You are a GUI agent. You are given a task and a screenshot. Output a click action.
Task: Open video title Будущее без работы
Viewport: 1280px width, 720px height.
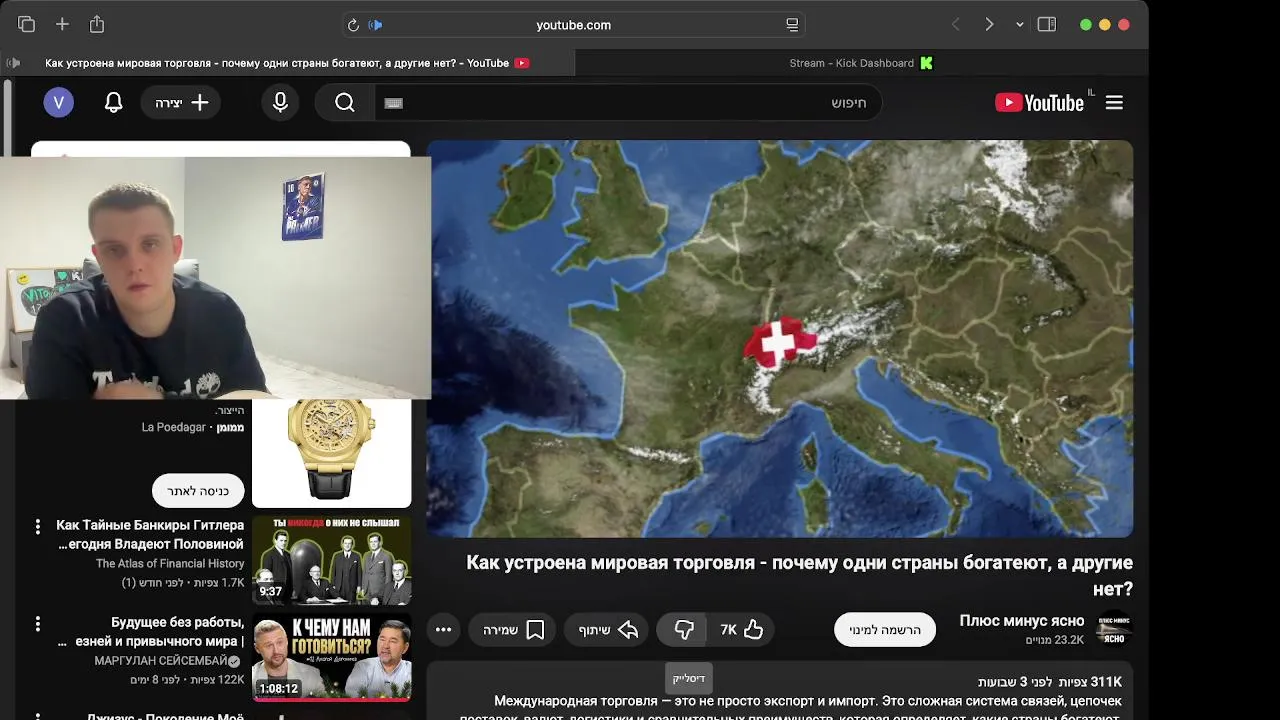(151, 631)
